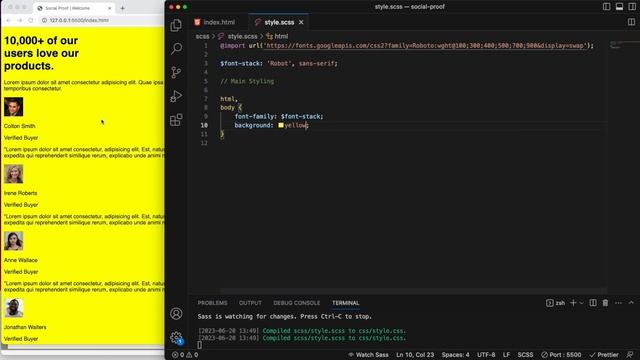Open the Accounts menu icon
This screenshot has width=640, height=360.
(x=176, y=313)
